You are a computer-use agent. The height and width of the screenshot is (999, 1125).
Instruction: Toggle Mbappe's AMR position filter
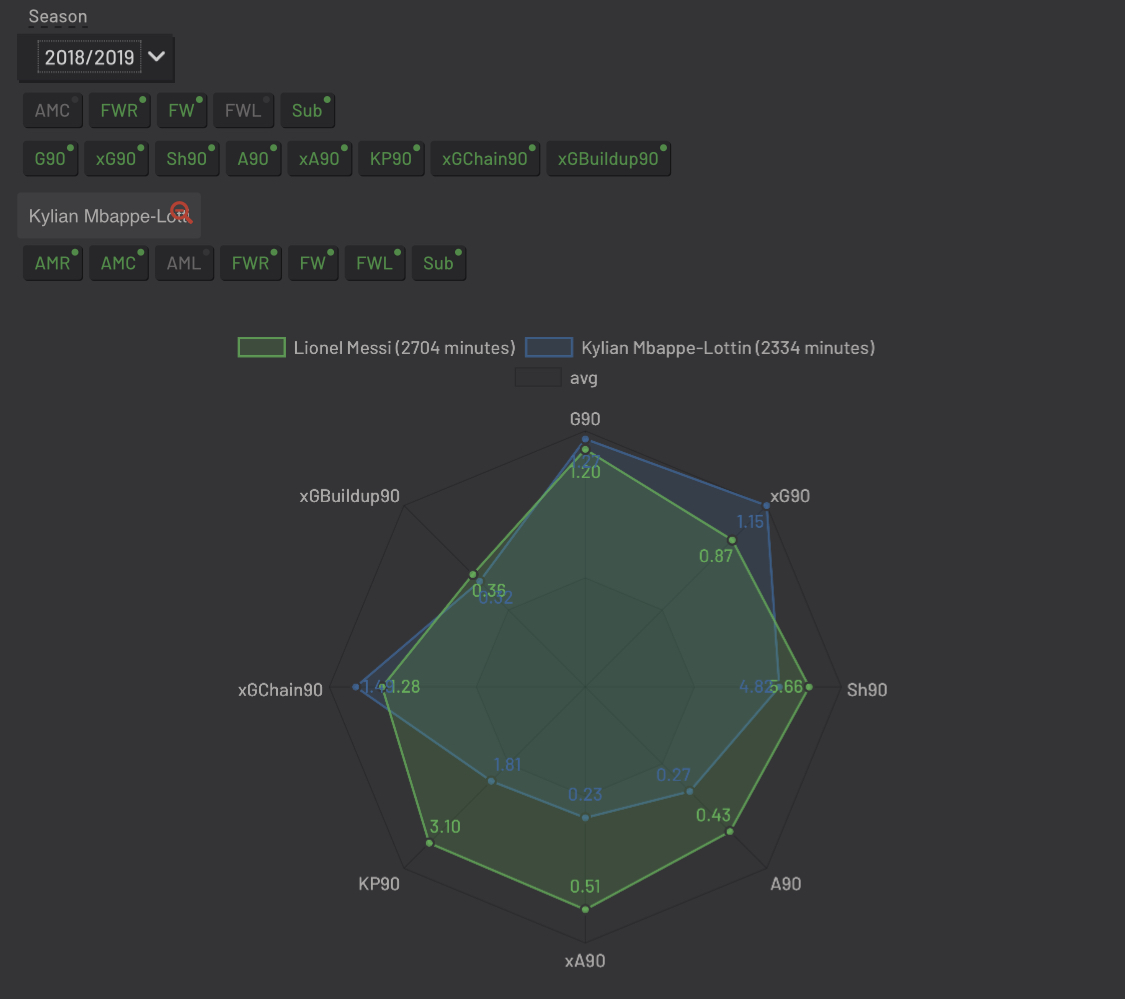pos(52,263)
